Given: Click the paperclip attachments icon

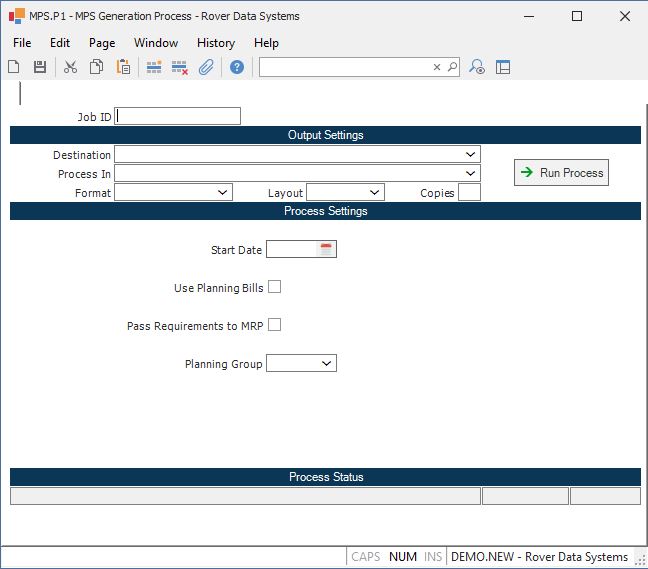Looking at the screenshot, I should click(x=206, y=67).
